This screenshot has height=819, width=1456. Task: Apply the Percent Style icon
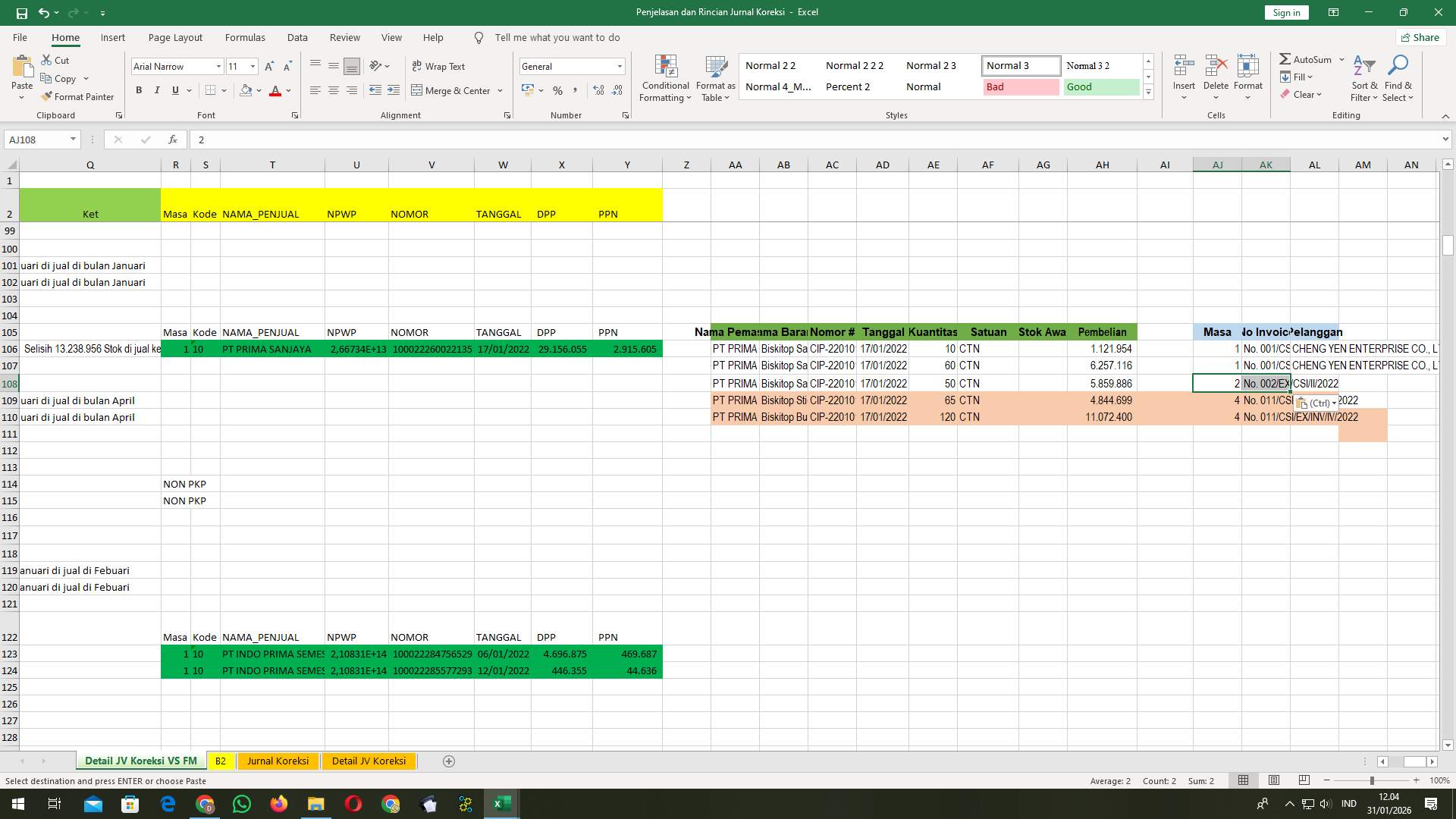click(558, 90)
